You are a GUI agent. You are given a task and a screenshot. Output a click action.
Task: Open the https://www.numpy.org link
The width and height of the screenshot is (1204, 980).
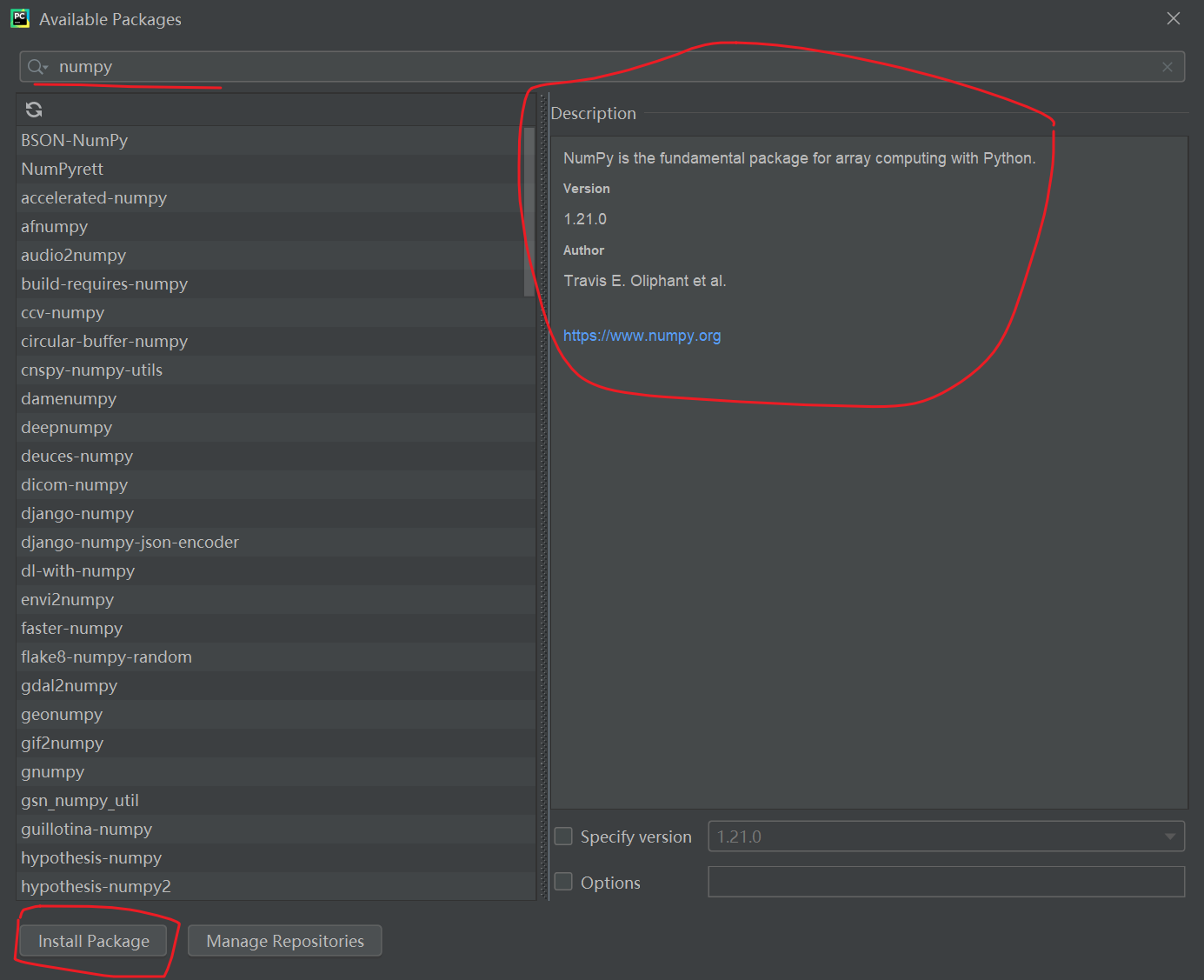coord(642,336)
